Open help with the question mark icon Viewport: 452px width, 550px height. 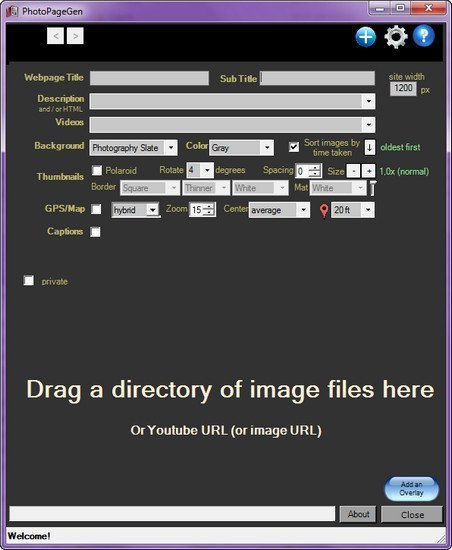pyautogui.click(x=424, y=35)
